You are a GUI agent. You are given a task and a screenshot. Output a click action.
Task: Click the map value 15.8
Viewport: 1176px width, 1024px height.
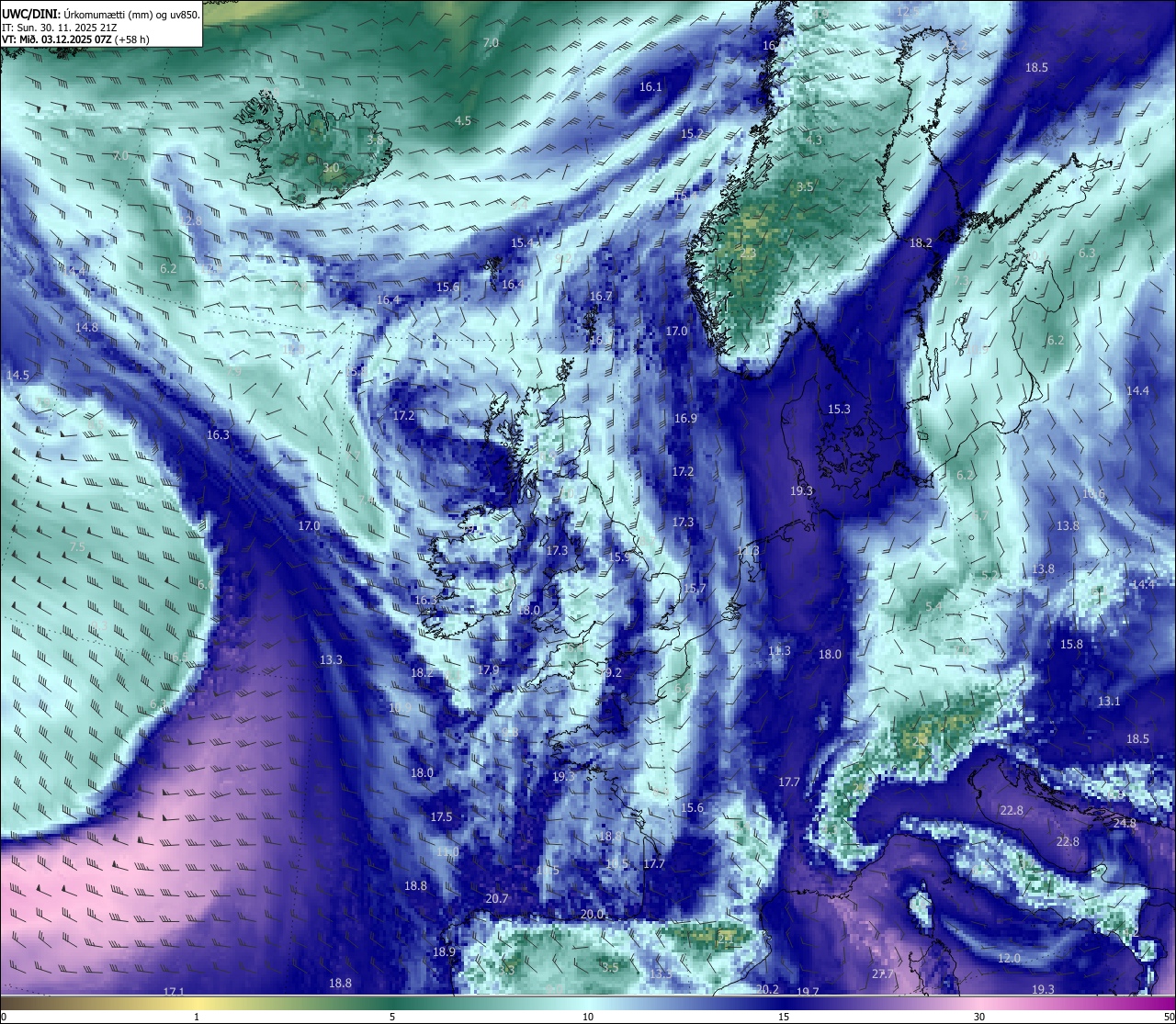click(1071, 644)
